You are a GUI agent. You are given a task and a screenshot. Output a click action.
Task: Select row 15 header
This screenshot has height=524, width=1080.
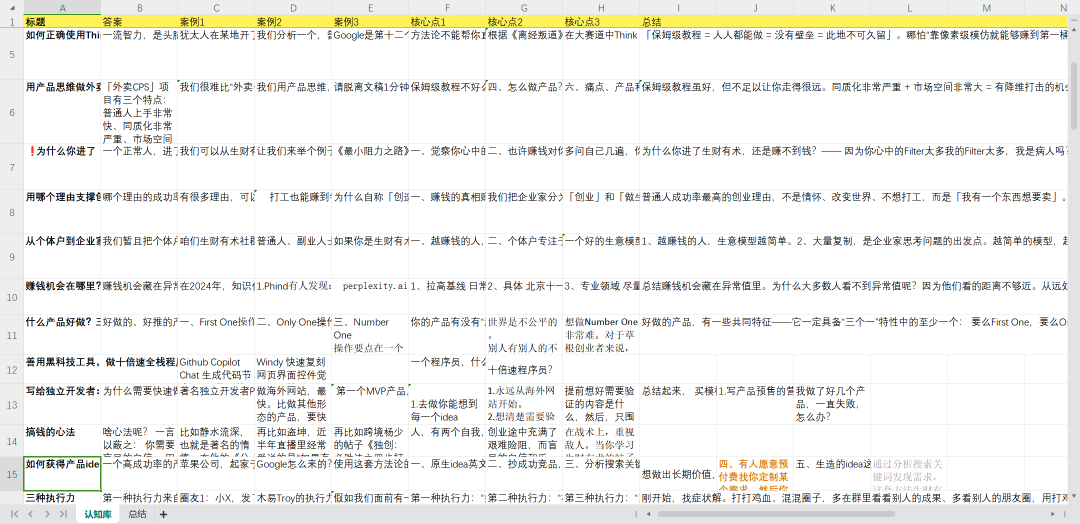coord(12,474)
